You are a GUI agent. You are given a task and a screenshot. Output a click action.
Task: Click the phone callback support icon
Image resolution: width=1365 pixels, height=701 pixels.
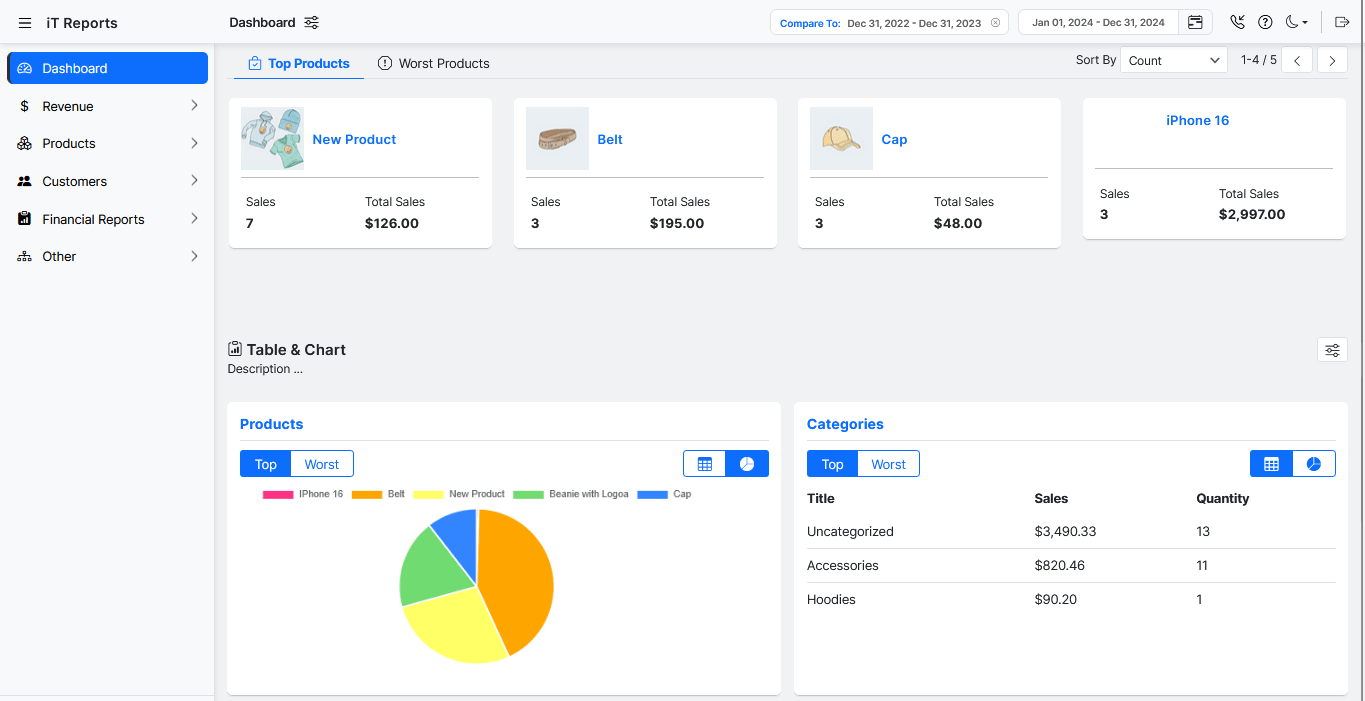pos(1238,23)
